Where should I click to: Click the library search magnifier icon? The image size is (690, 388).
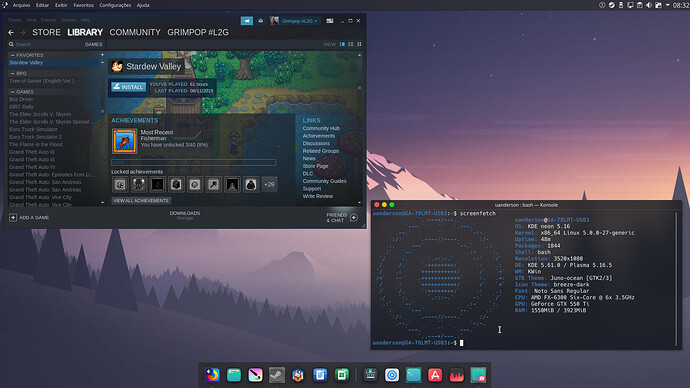[x=11, y=44]
